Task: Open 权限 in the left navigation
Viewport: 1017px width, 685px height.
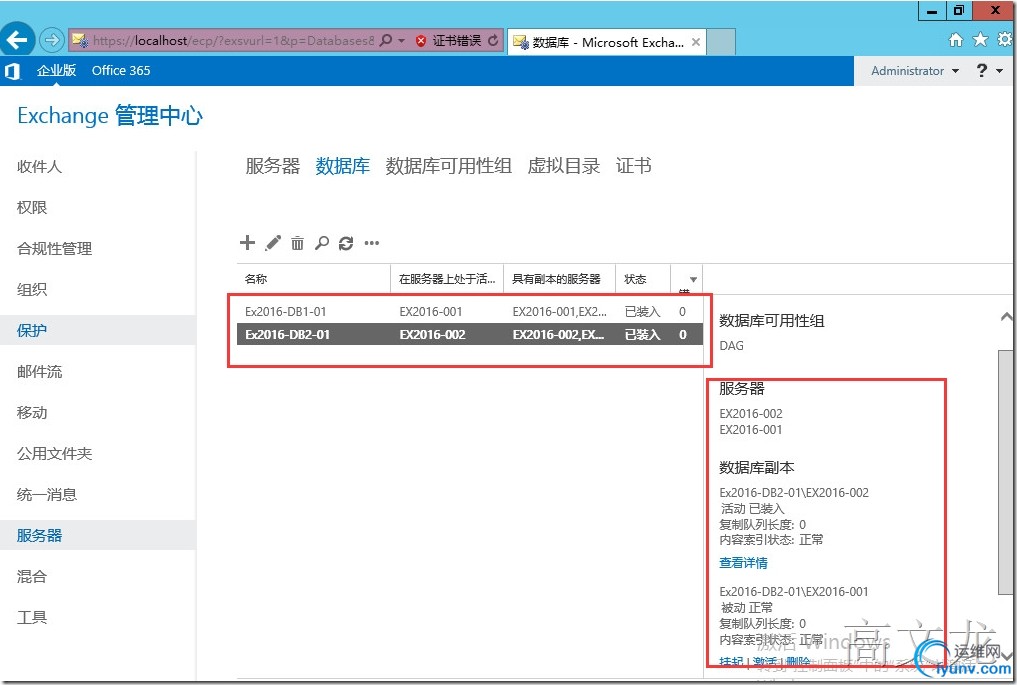Action: coord(32,208)
